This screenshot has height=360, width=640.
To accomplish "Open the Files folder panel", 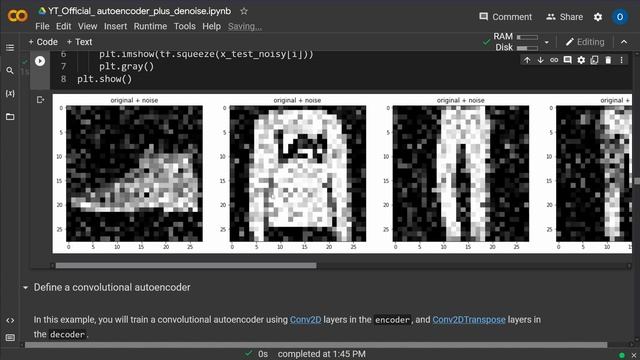I will 10,117.
